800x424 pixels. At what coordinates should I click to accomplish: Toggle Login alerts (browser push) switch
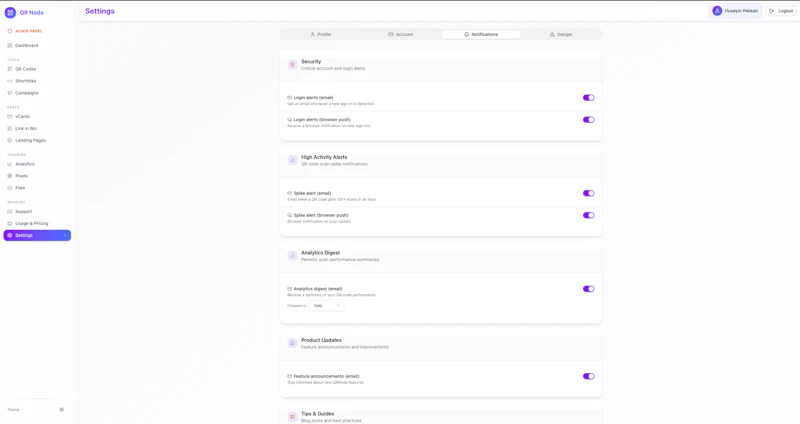pyautogui.click(x=589, y=119)
